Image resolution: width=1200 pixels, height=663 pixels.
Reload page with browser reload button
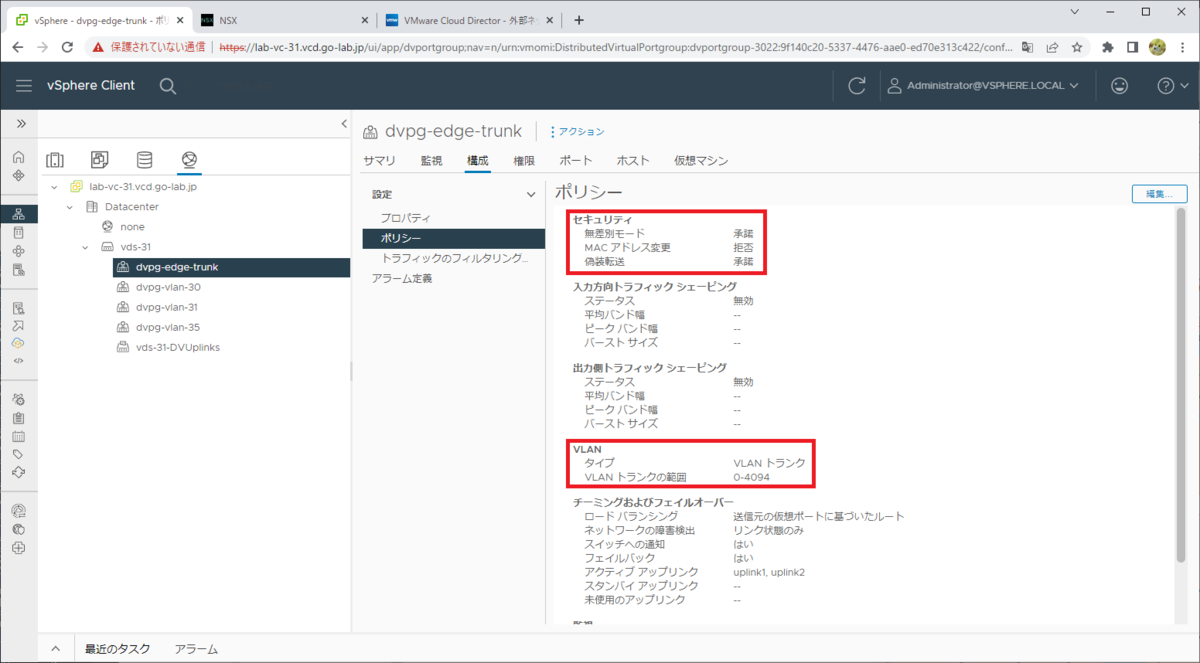(x=67, y=47)
